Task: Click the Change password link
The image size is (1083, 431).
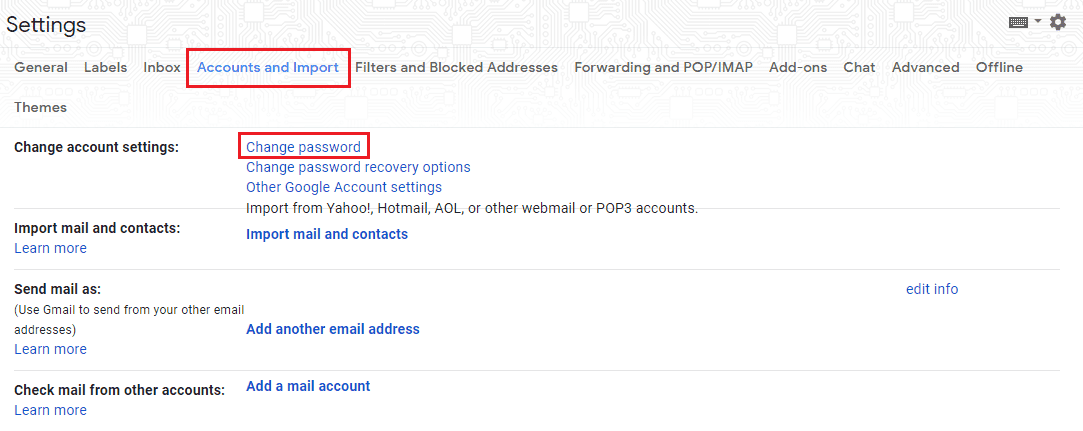Action: click(x=303, y=147)
